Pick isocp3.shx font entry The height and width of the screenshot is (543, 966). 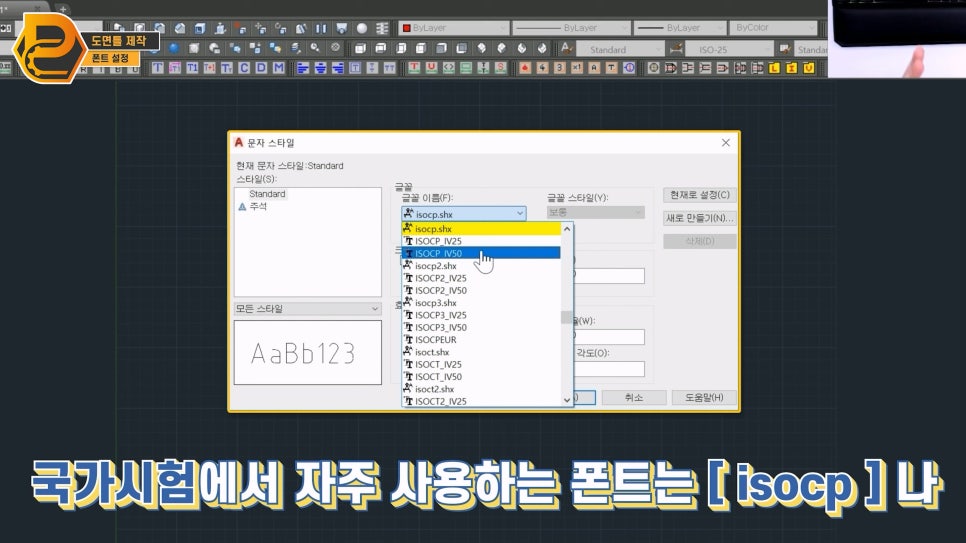[481, 303]
